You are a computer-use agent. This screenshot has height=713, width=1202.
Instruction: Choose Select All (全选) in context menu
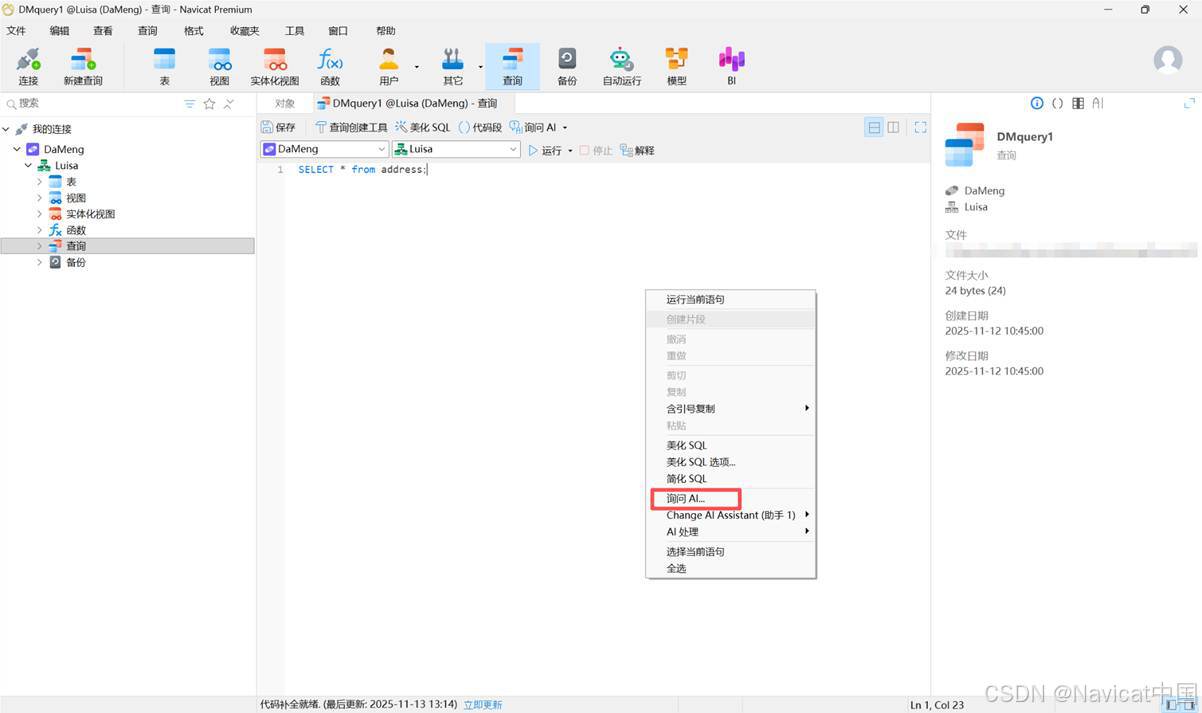coord(731,568)
